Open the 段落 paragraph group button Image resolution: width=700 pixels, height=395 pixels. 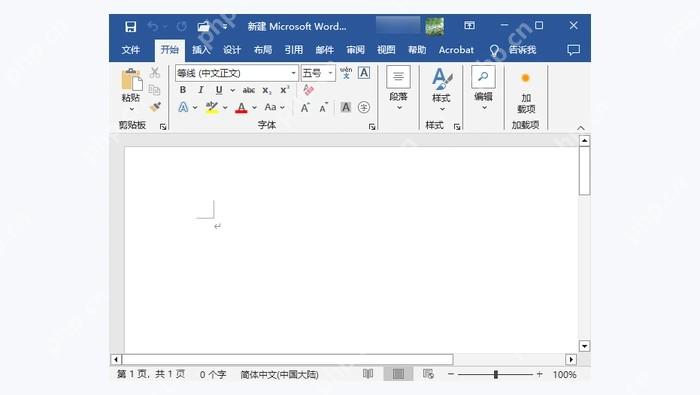pyautogui.click(x=398, y=89)
